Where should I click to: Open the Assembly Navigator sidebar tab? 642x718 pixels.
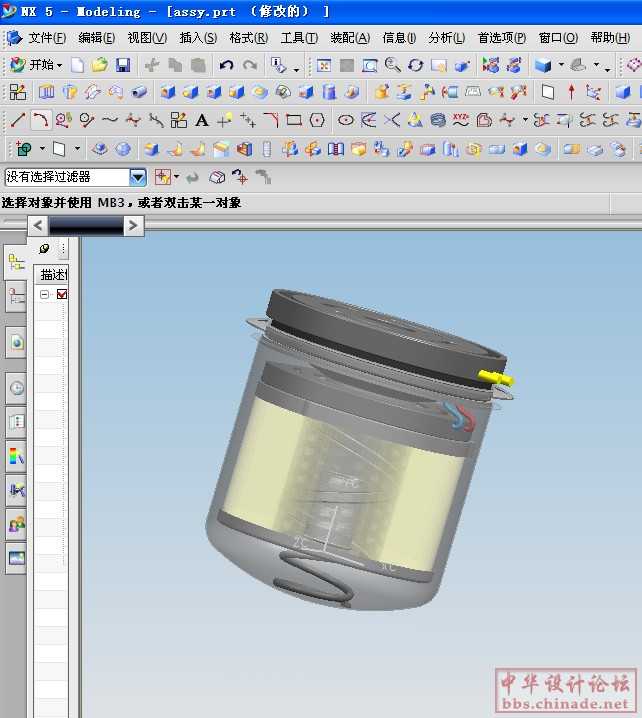pyautogui.click(x=16, y=263)
